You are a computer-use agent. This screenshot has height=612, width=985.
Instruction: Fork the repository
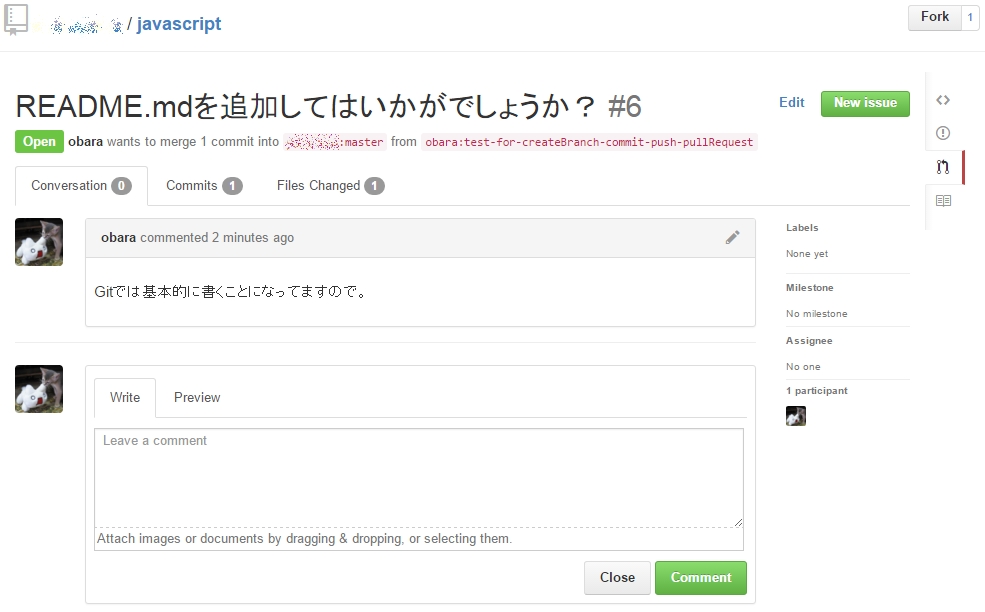point(935,17)
